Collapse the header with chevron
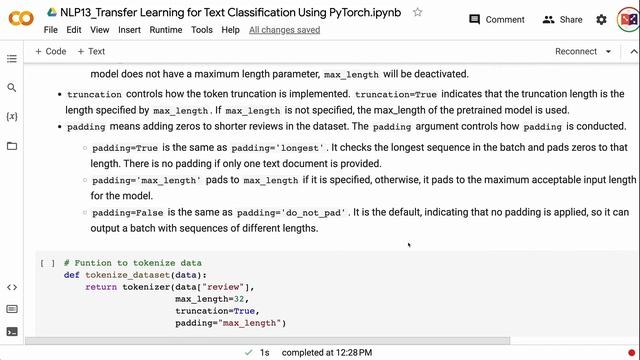This screenshot has height=360, width=640. pos(633,51)
